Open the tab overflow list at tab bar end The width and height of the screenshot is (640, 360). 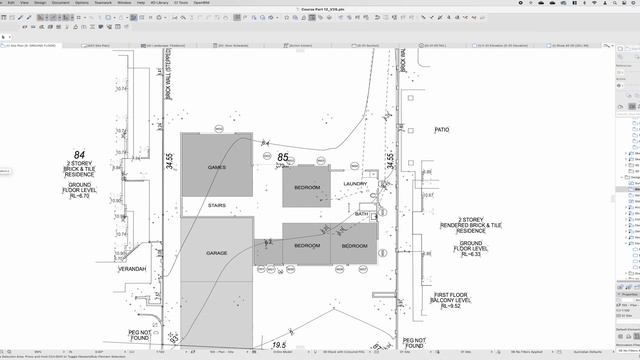[x=609, y=45]
